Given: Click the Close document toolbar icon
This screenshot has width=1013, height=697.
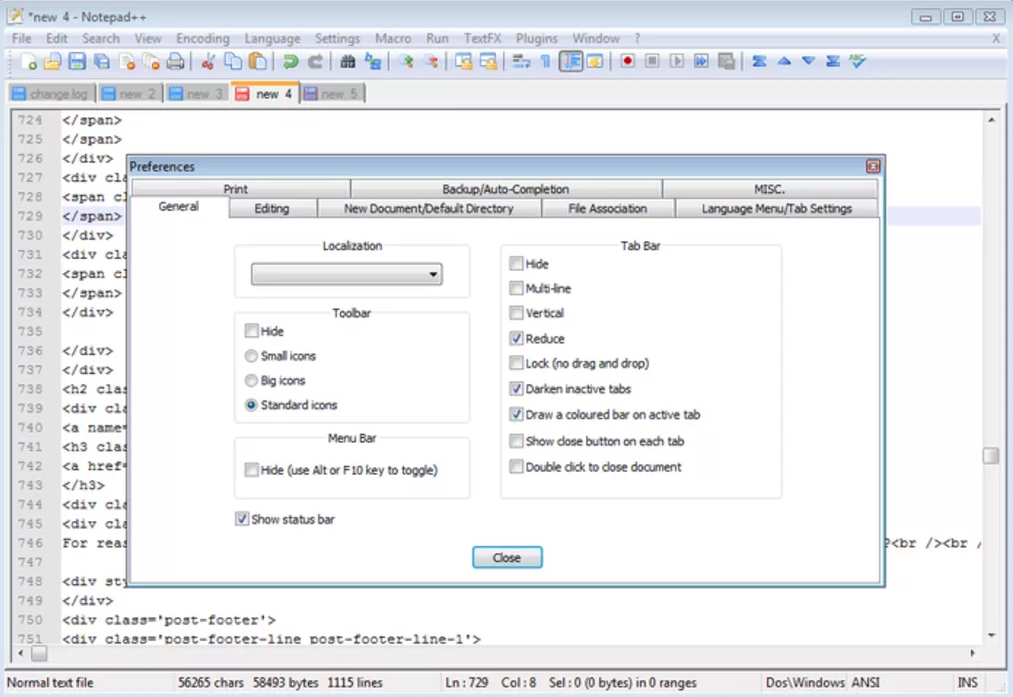Looking at the screenshot, I should (127, 61).
